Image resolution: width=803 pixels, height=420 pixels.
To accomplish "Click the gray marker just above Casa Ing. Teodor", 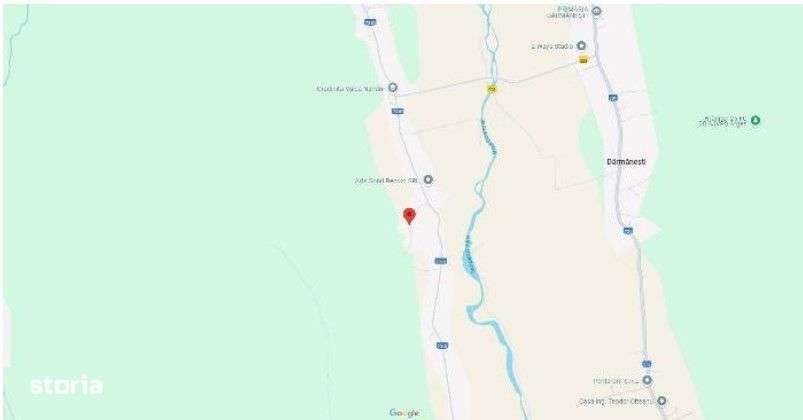I will tap(647, 381).
